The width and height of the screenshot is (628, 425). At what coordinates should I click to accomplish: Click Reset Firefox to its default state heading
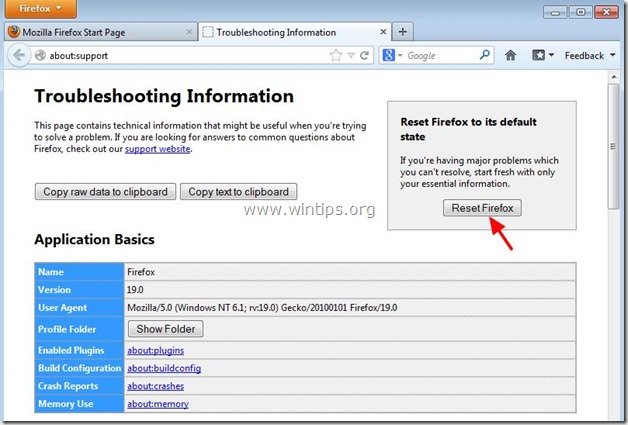(468, 129)
